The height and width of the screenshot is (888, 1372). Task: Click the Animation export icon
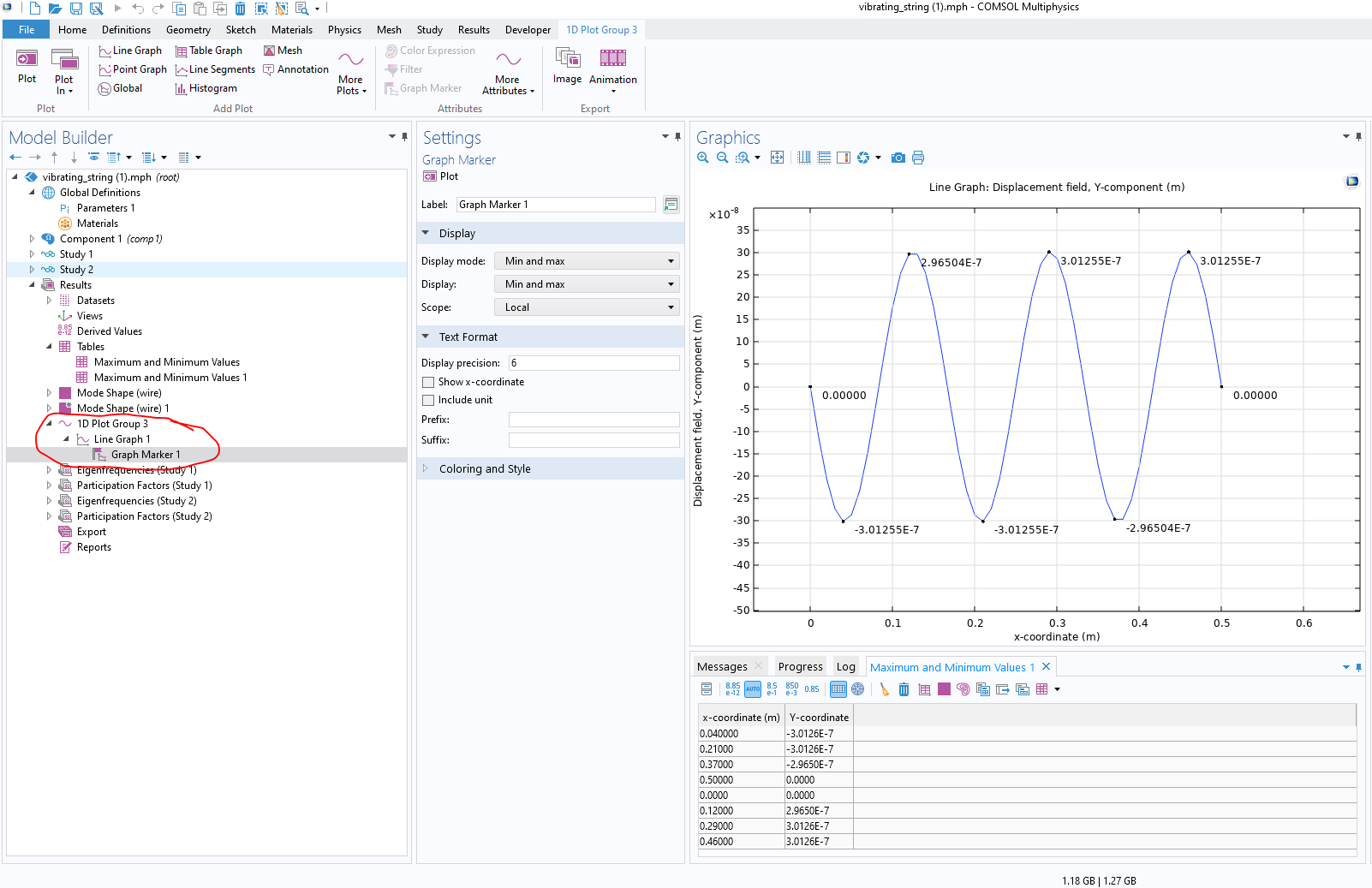click(x=612, y=59)
